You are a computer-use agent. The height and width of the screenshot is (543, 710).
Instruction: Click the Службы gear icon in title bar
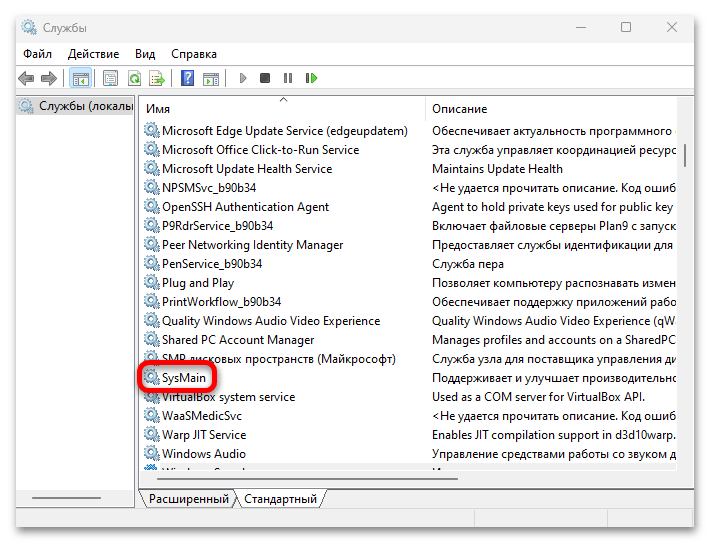[29, 27]
